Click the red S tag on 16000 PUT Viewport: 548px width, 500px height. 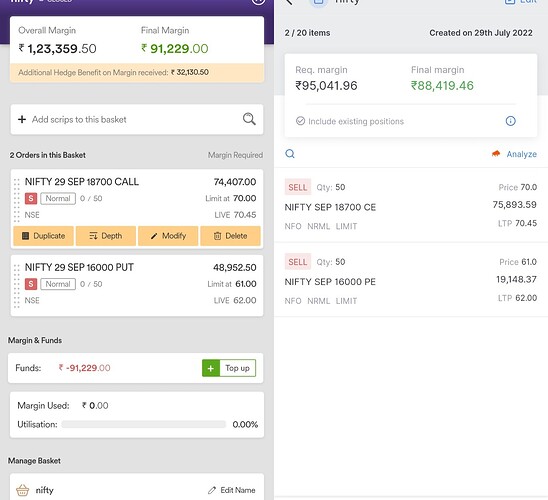click(31, 284)
